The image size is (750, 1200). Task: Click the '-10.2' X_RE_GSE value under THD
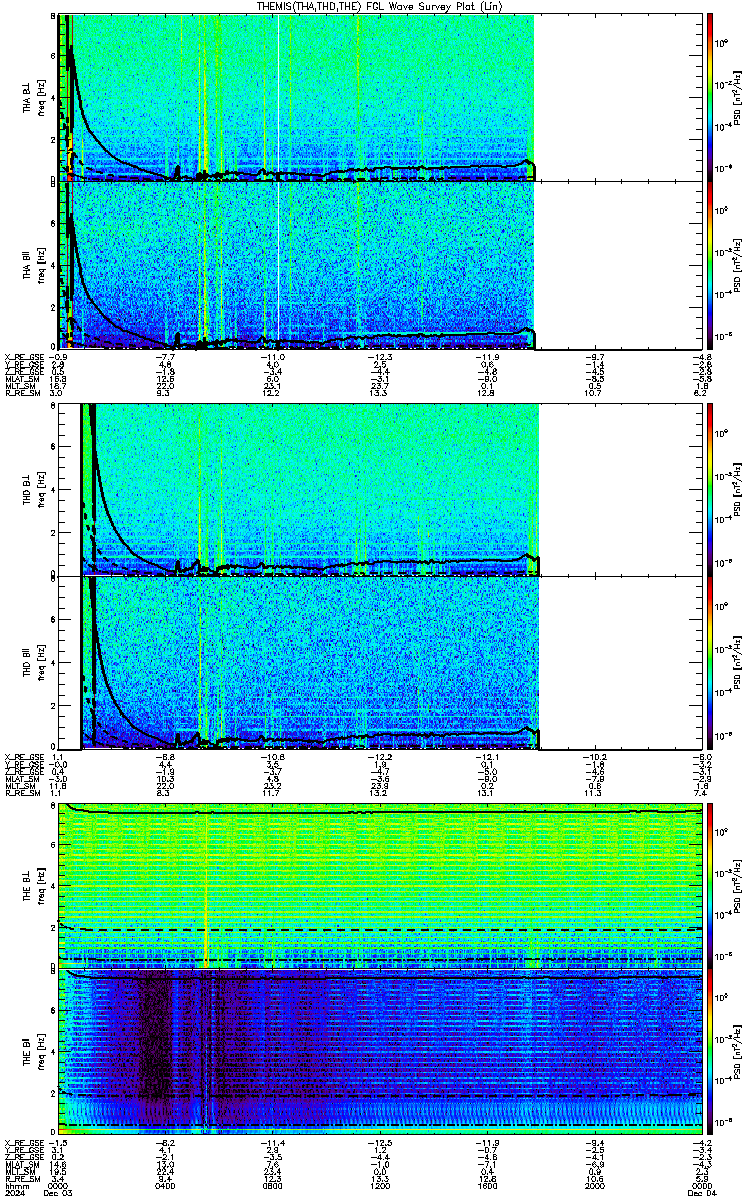coord(593,756)
